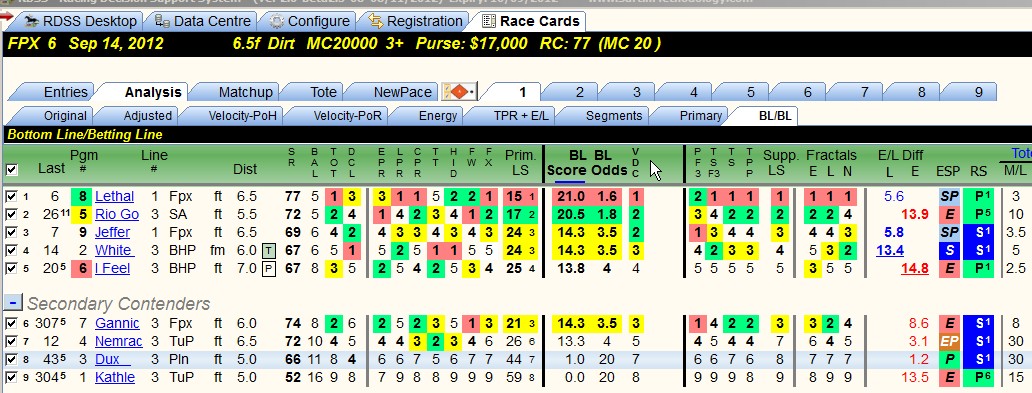The height and width of the screenshot is (393, 1032).
Task: Click the EP badge in Nemrac's row
Action: [x=948, y=341]
